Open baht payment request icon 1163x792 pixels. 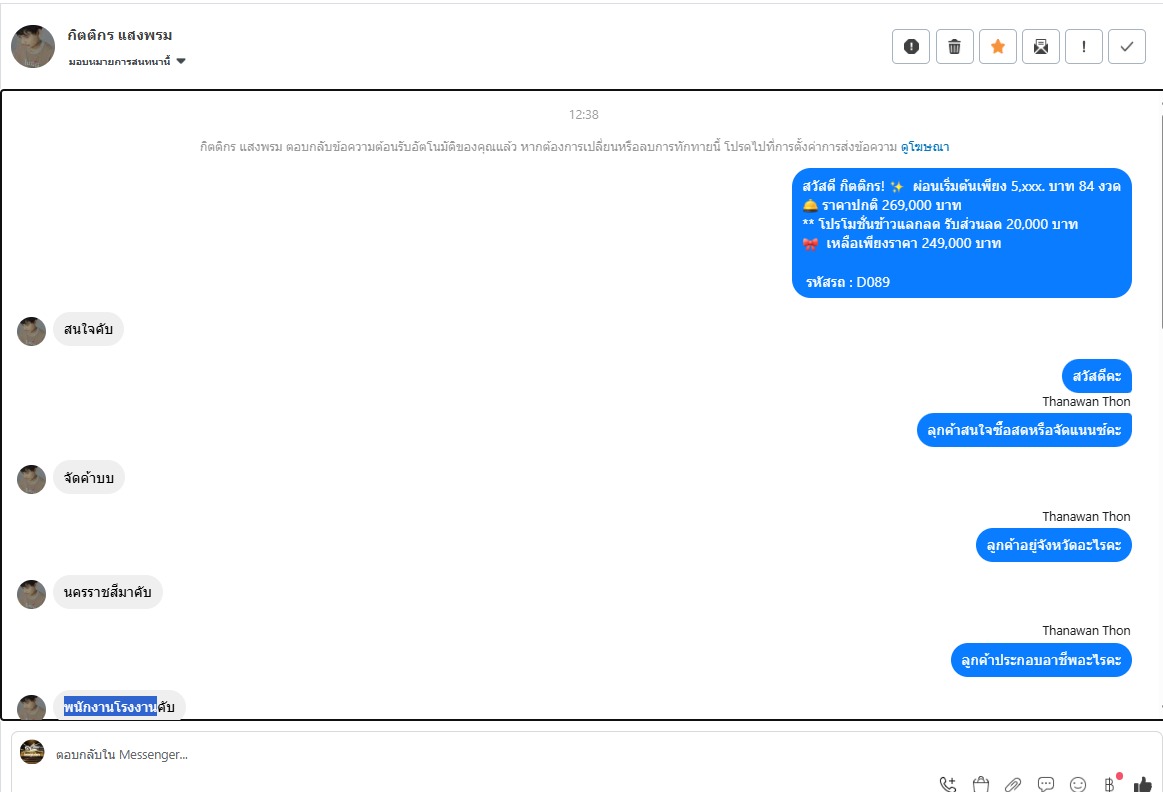pos(1110,783)
